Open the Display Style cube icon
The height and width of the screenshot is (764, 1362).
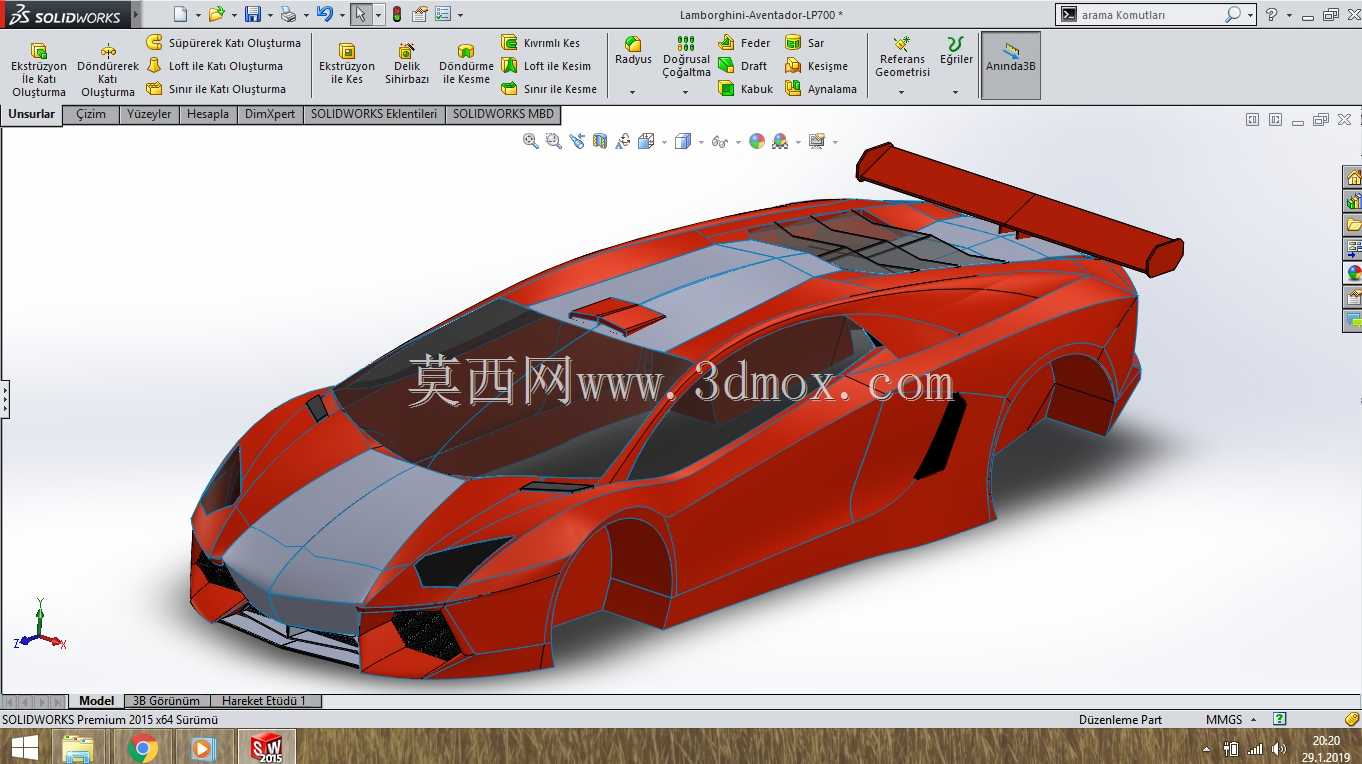[x=683, y=141]
